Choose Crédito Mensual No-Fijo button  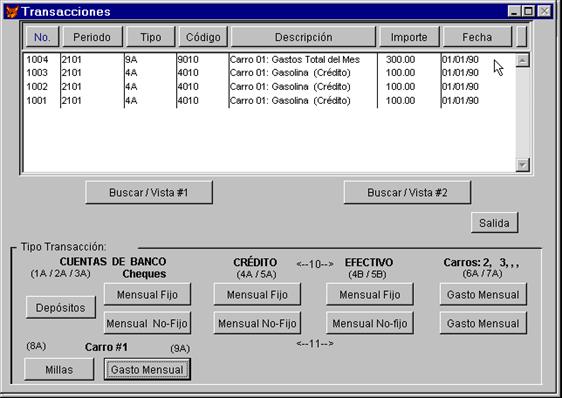(x=257, y=323)
